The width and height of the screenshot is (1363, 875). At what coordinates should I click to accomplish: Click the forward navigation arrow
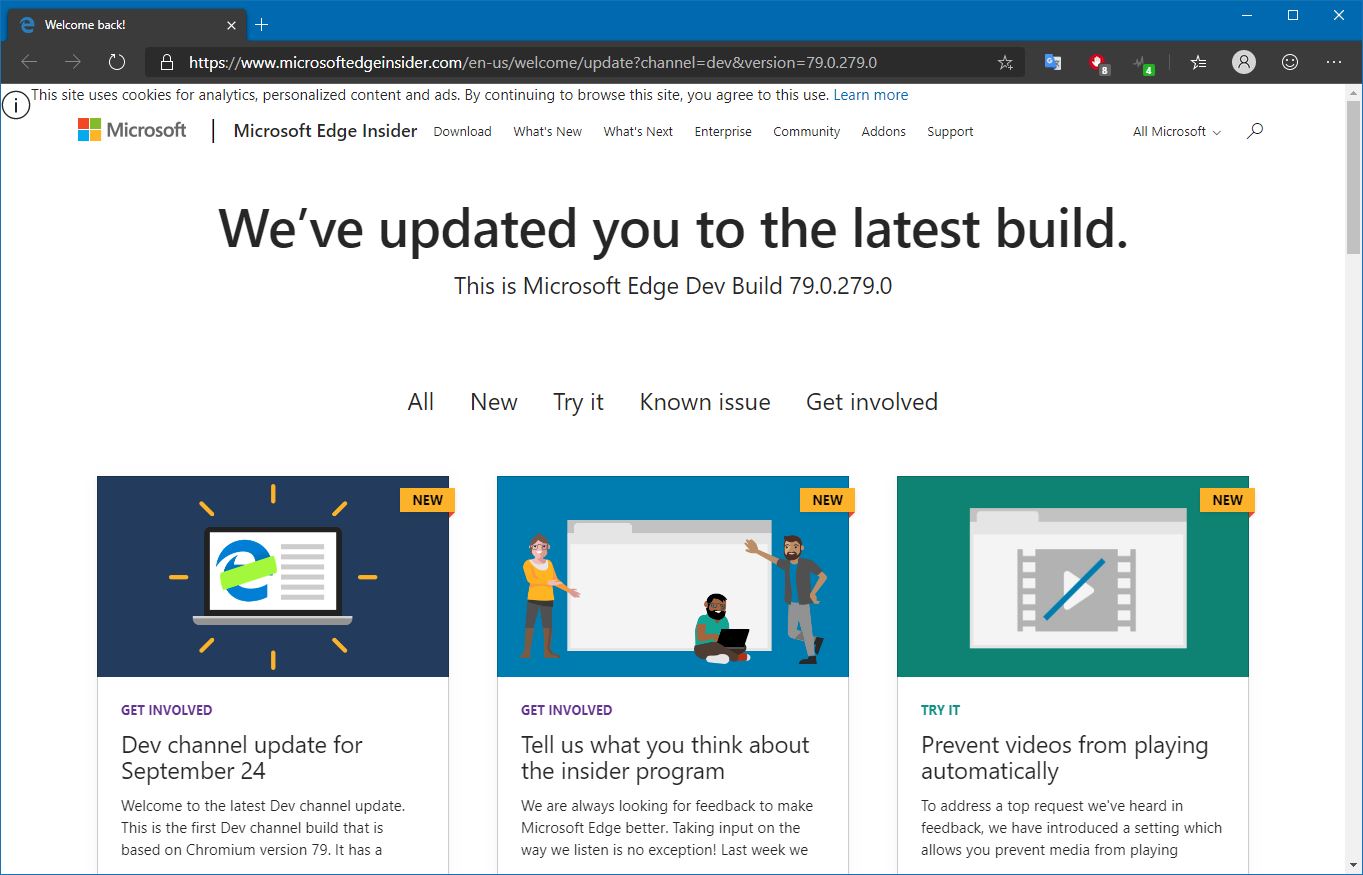pyautogui.click(x=73, y=62)
